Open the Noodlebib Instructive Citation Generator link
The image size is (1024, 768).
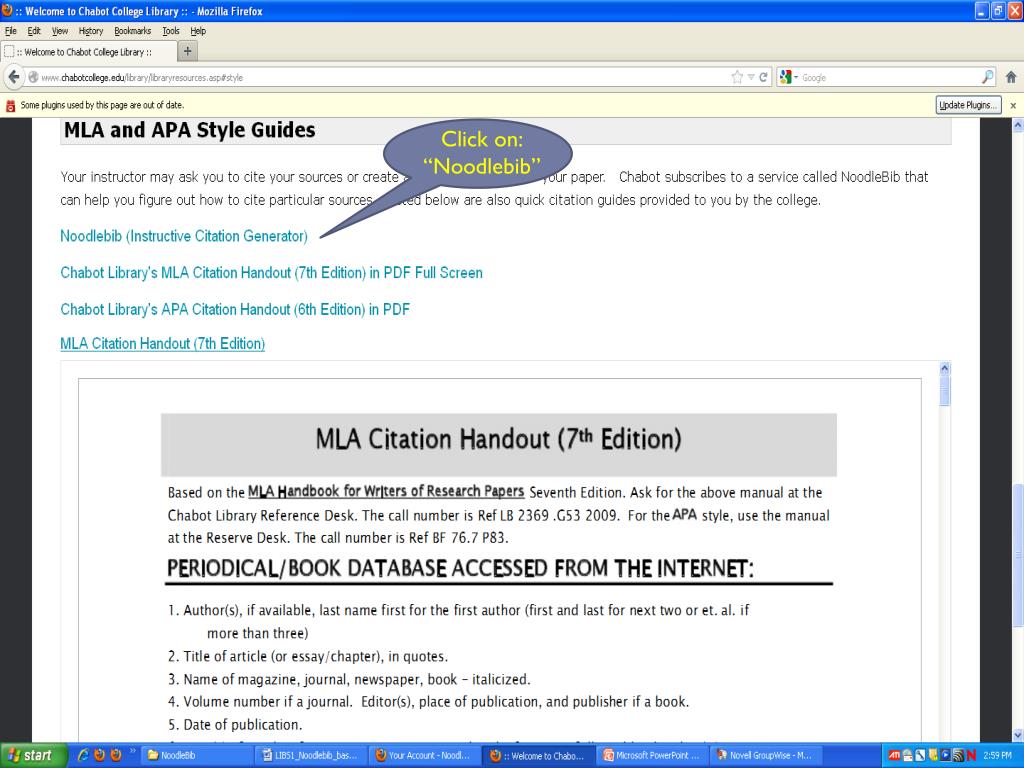pos(184,236)
